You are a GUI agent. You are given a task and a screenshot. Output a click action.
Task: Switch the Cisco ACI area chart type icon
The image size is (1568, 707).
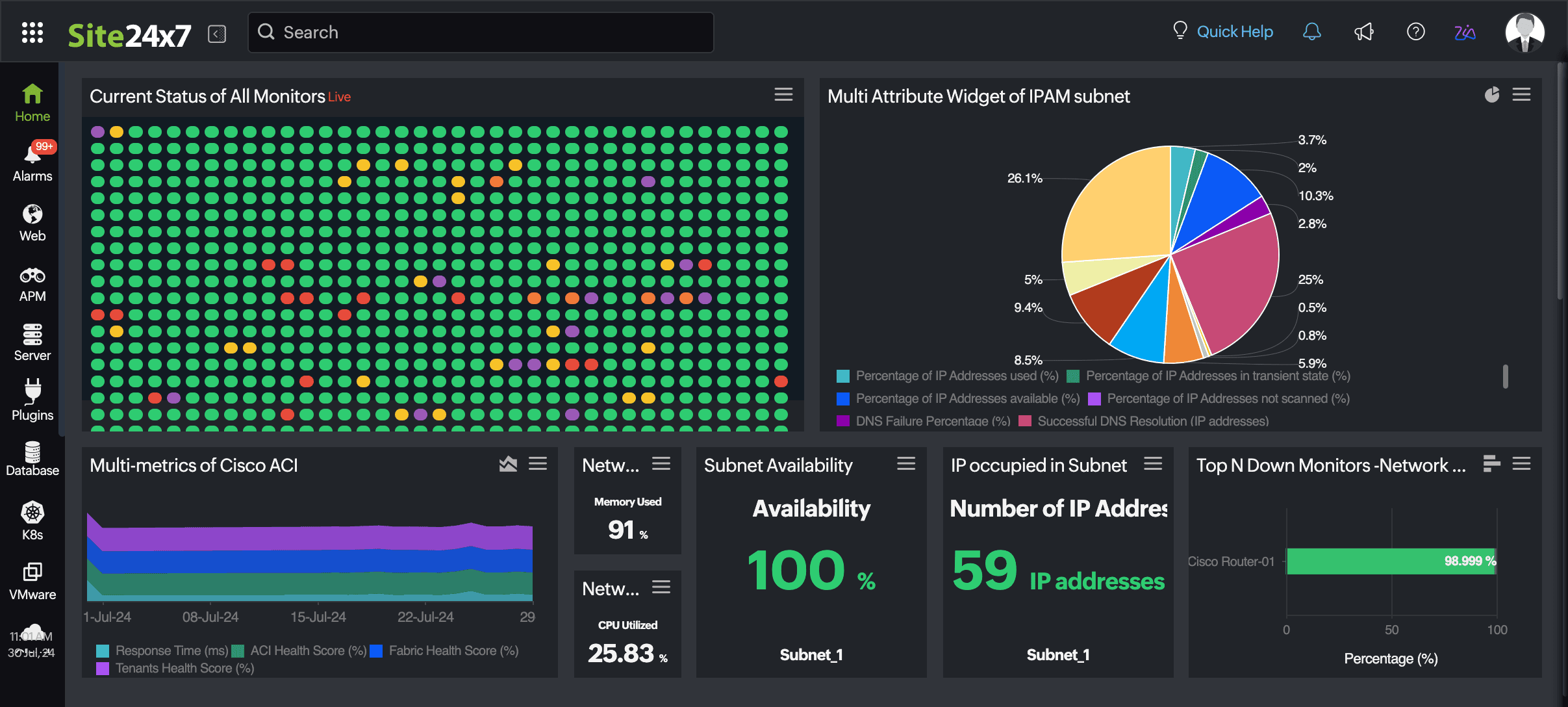point(508,464)
